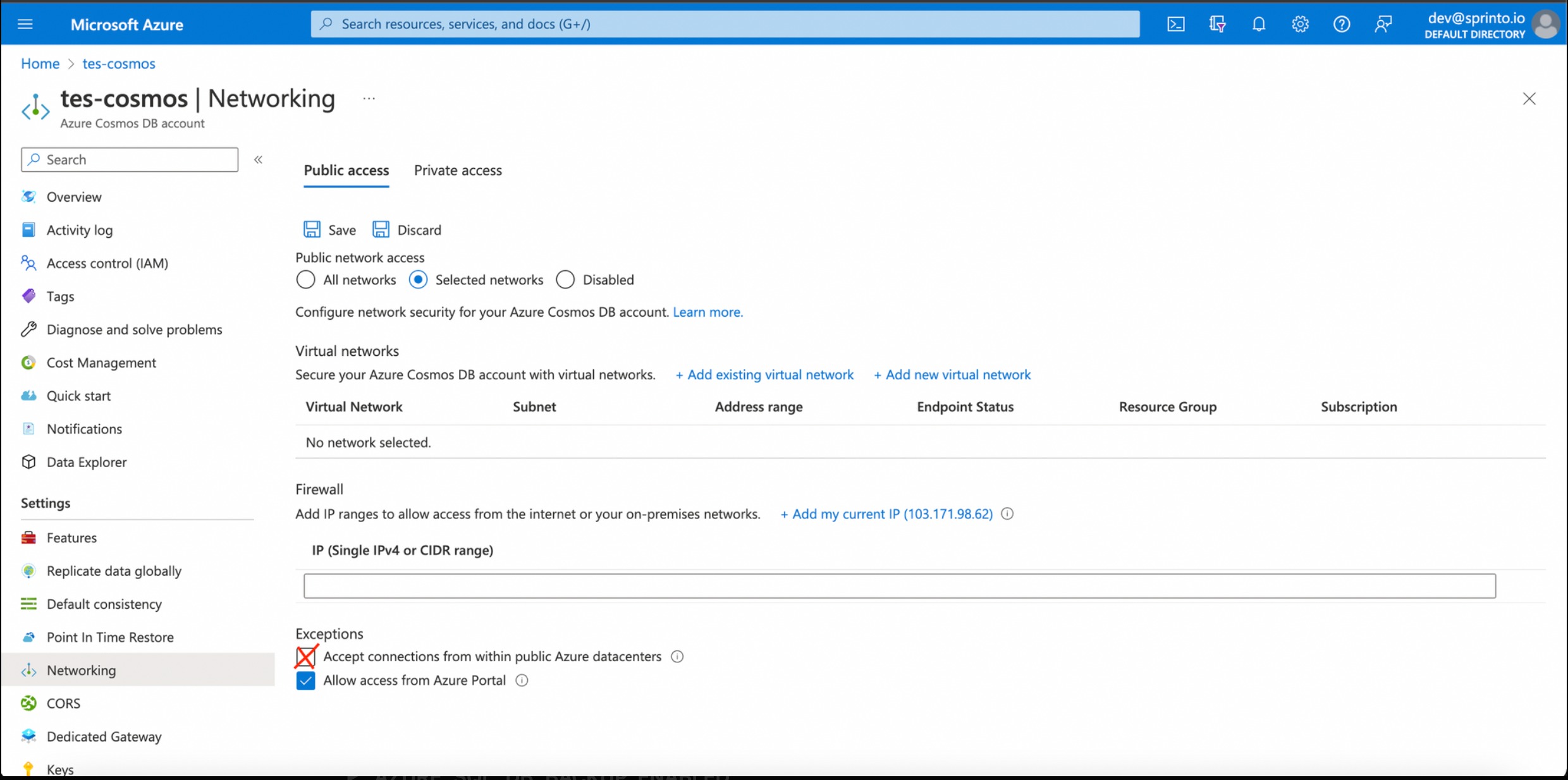Open Data Explorer in the sidebar
This screenshot has height=780, width=1568.
point(87,462)
